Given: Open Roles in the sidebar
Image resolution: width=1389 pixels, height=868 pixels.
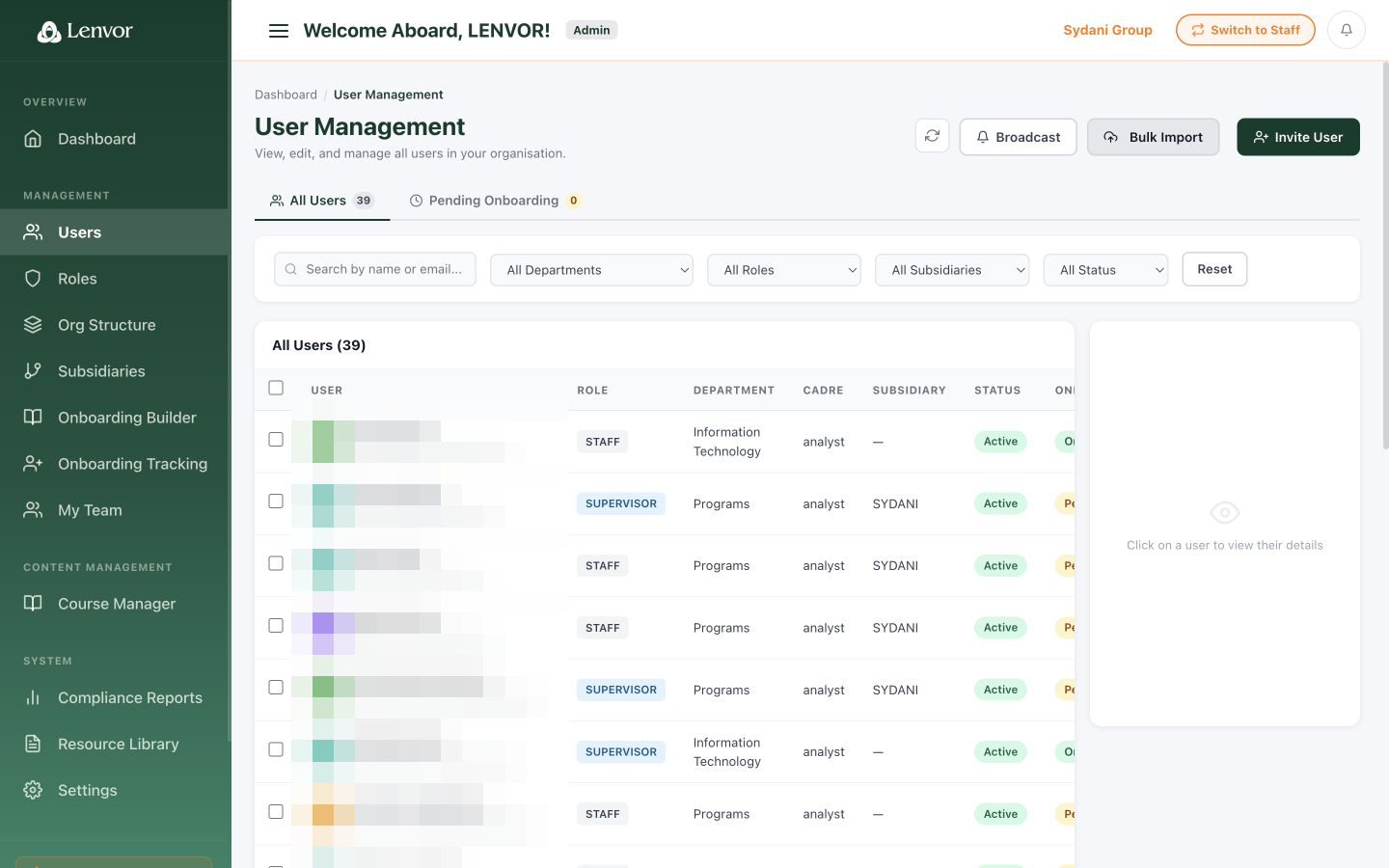Looking at the screenshot, I should tap(114, 279).
